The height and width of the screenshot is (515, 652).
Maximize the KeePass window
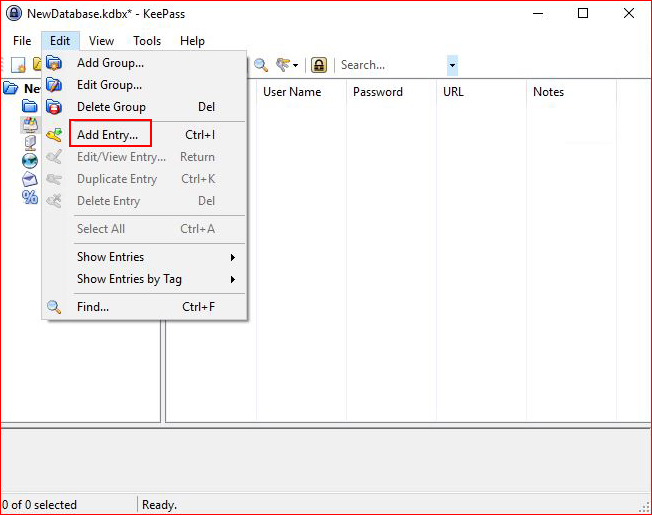(583, 13)
